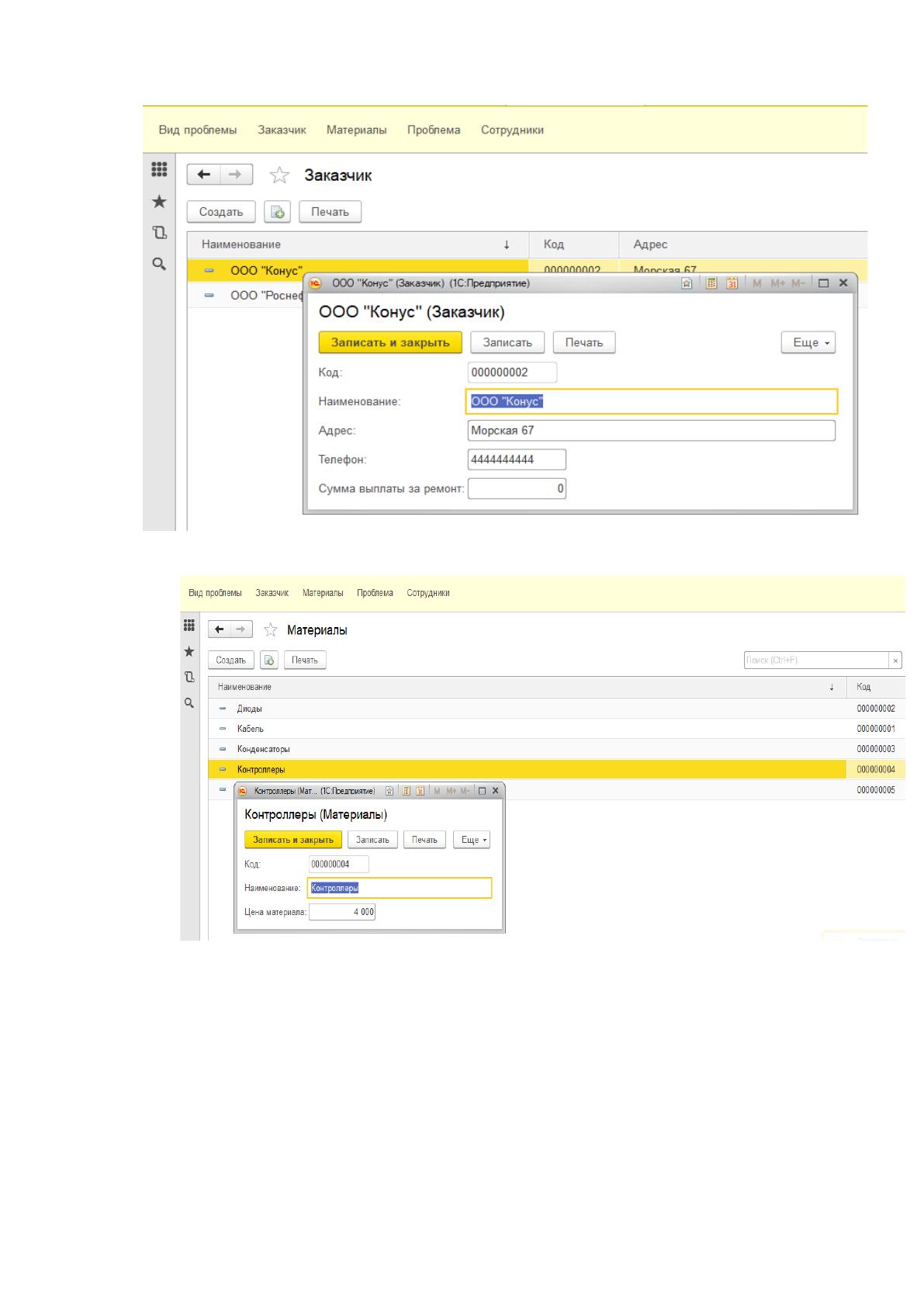Image resolution: width=924 pixels, height=1307 pixels.
Task: Click the Адрес field containing Морская 67
Action: 652,431
